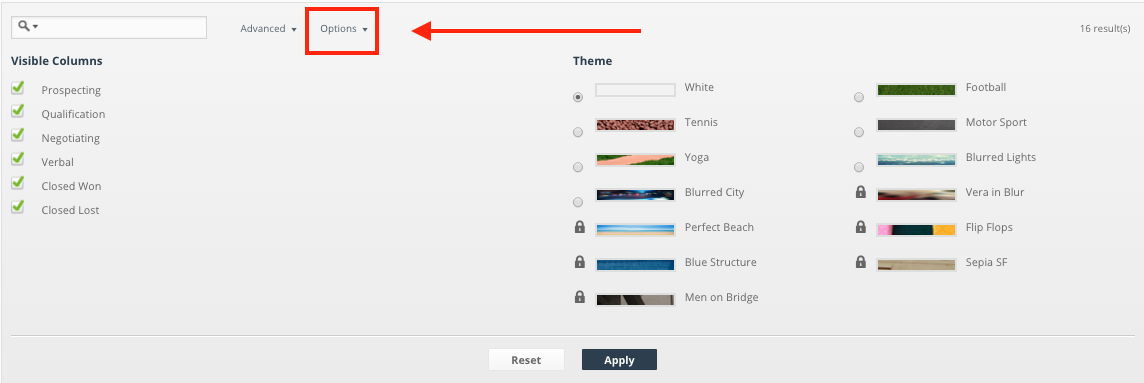Click the Reset button
Screen dimensions: 1144x383
point(526,360)
